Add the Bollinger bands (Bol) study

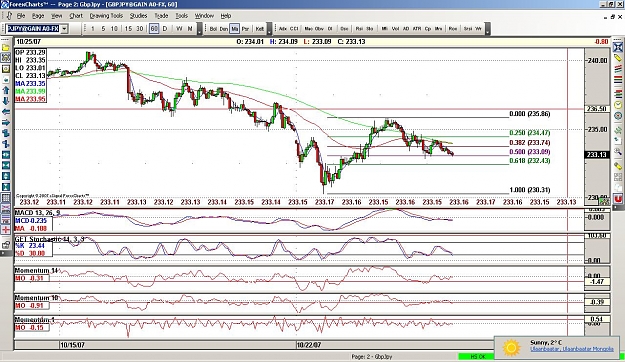213,29
